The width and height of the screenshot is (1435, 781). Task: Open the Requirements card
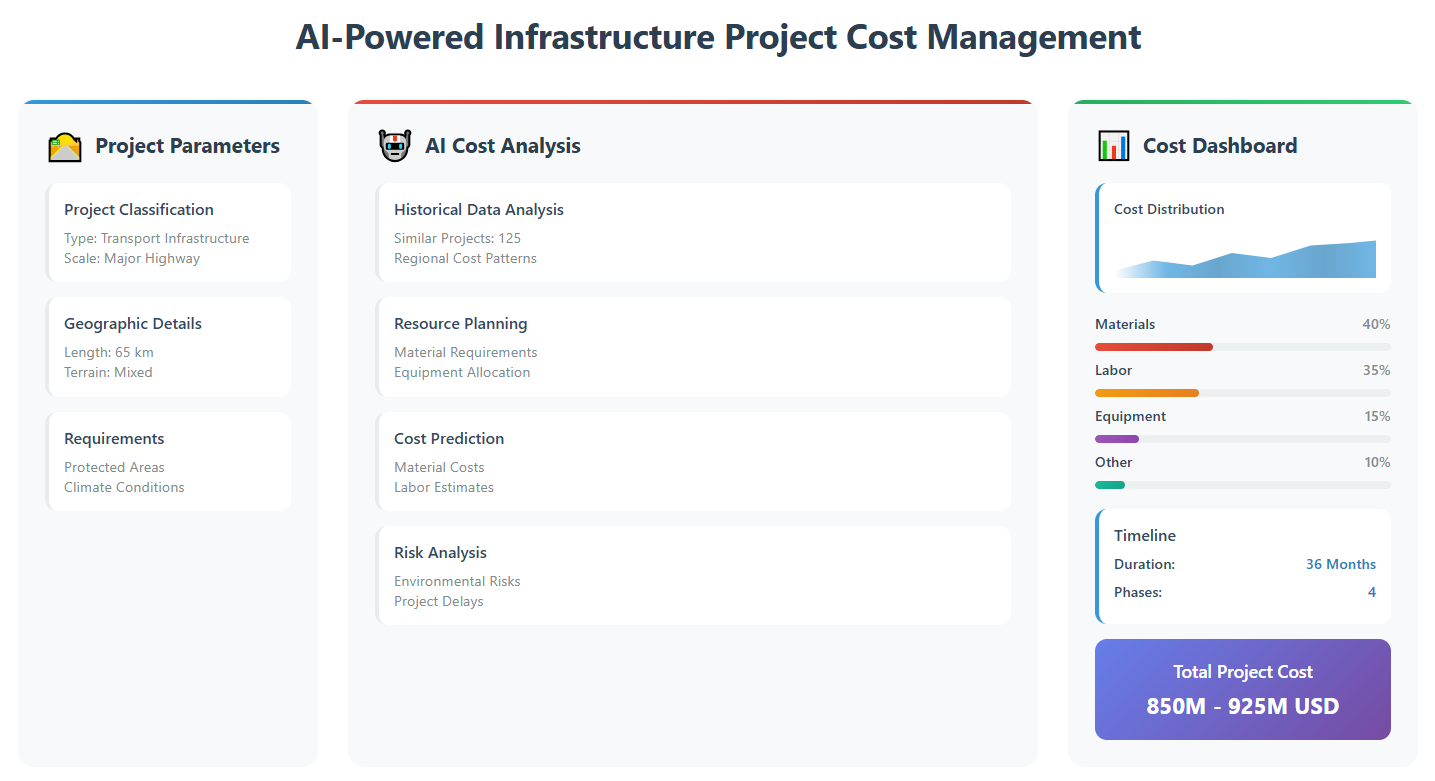point(168,462)
